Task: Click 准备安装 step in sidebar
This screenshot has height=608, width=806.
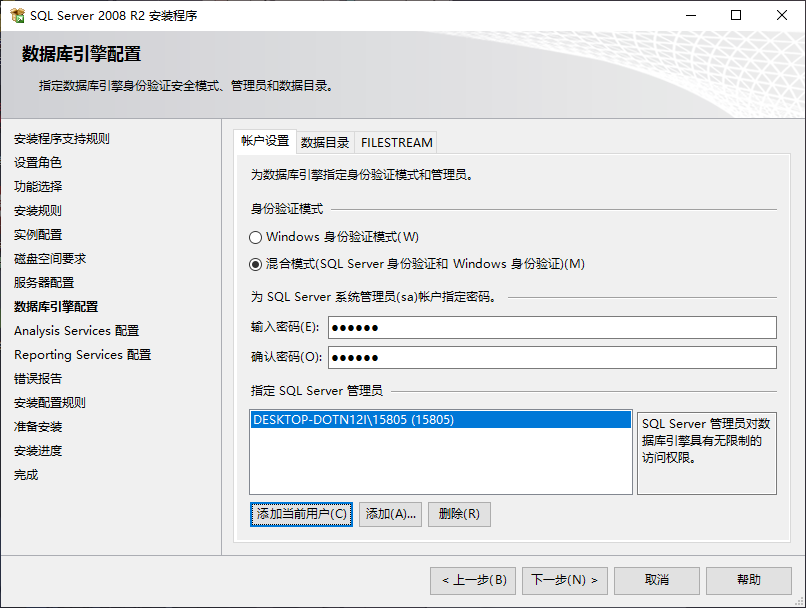Action: 38,427
